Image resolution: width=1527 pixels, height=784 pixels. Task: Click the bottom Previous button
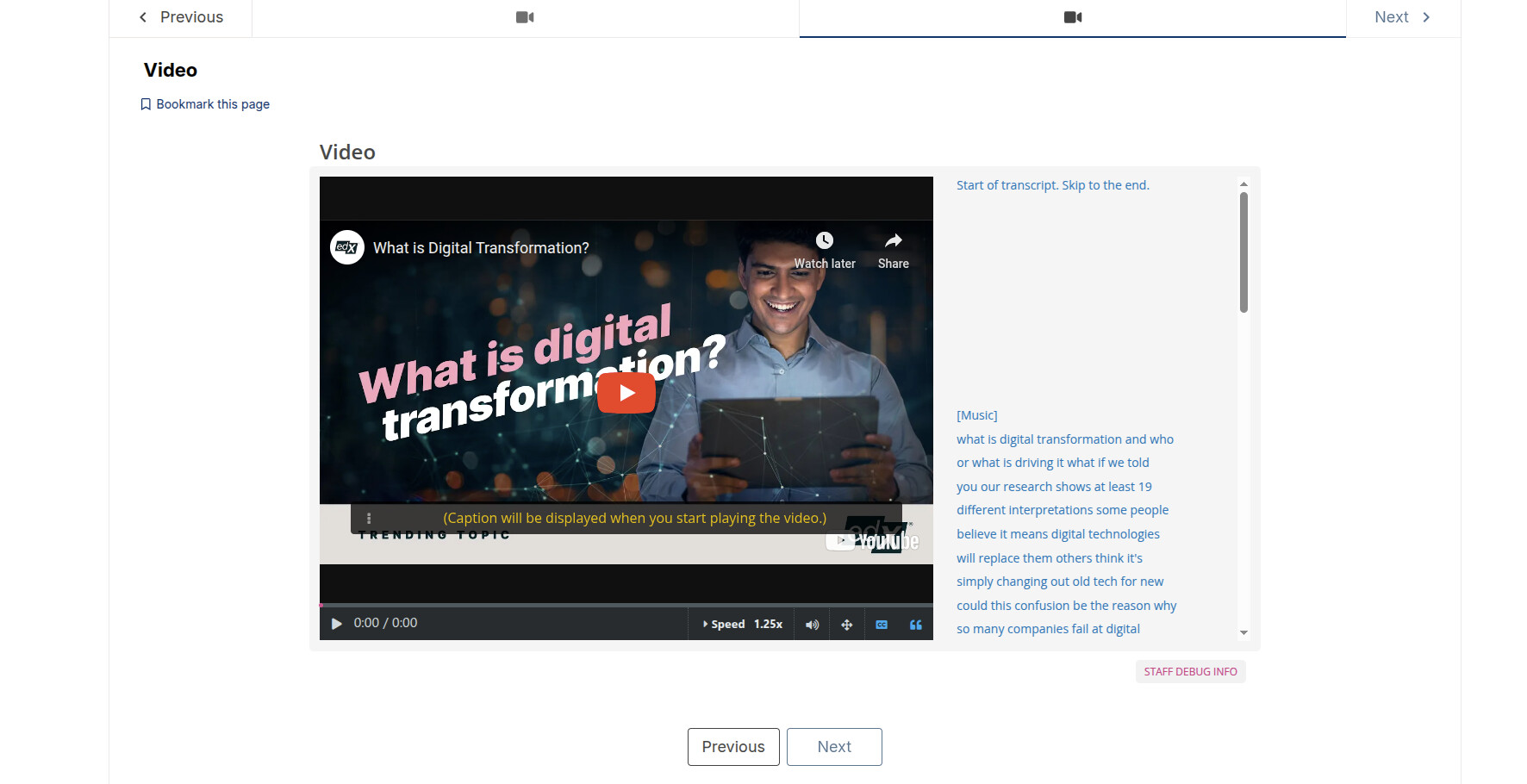coord(733,747)
